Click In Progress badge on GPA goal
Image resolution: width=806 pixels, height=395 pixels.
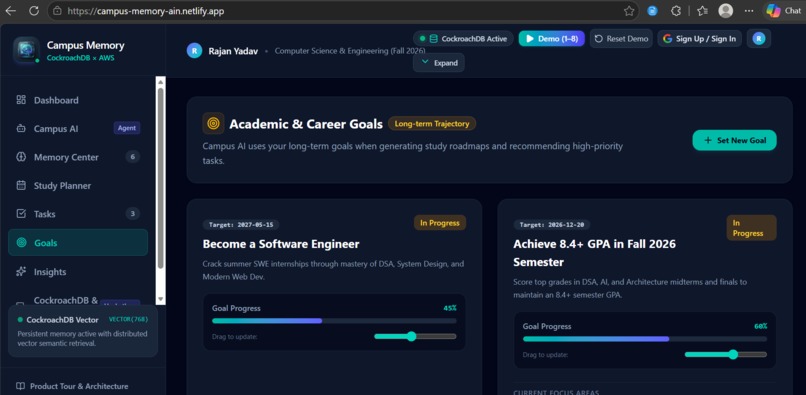pos(752,228)
